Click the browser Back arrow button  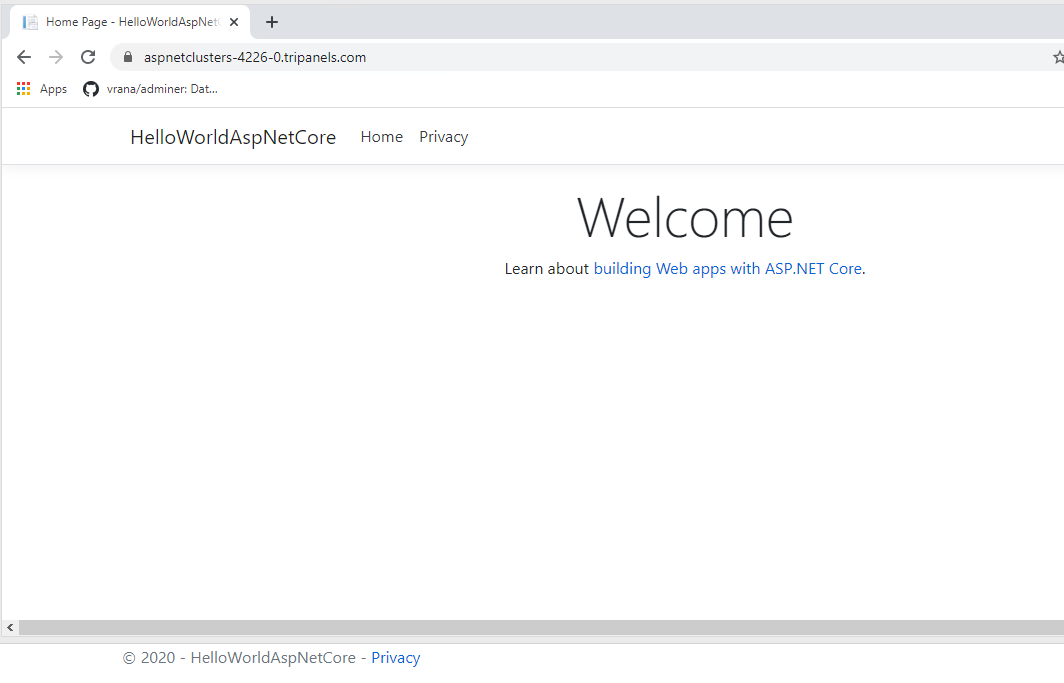pos(24,57)
